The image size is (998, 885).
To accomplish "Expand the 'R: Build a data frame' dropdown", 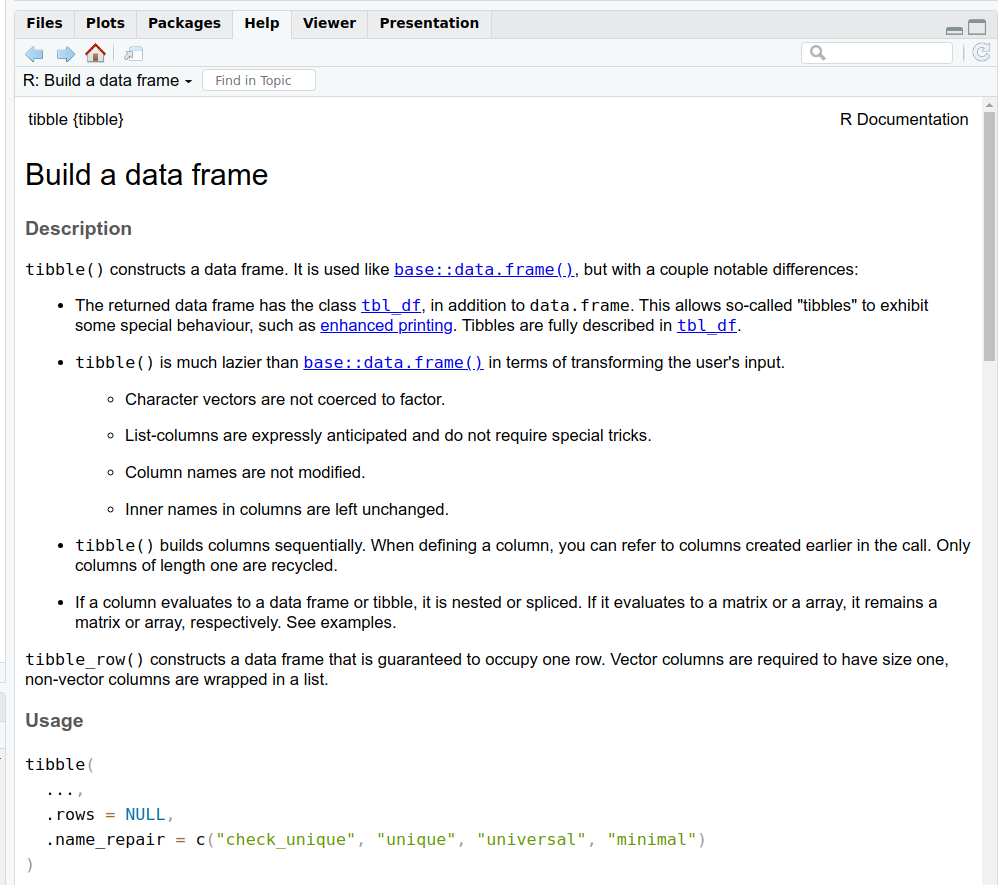I will pos(107,81).
